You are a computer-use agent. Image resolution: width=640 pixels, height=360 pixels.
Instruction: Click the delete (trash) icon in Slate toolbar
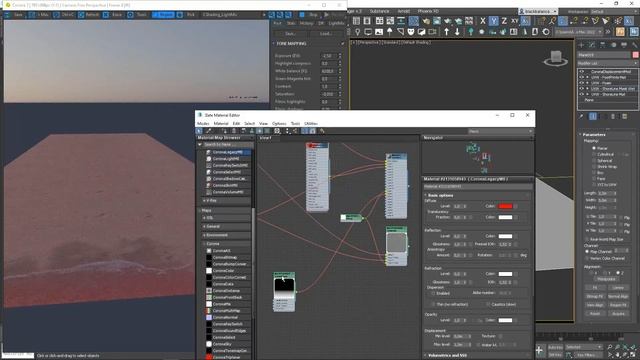(234, 131)
